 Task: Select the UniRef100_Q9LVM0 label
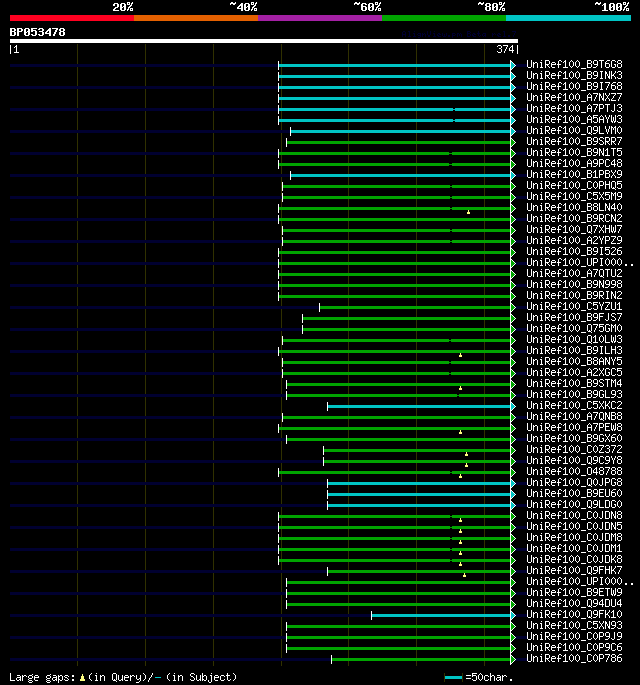pyautogui.click(x=574, y=130)
